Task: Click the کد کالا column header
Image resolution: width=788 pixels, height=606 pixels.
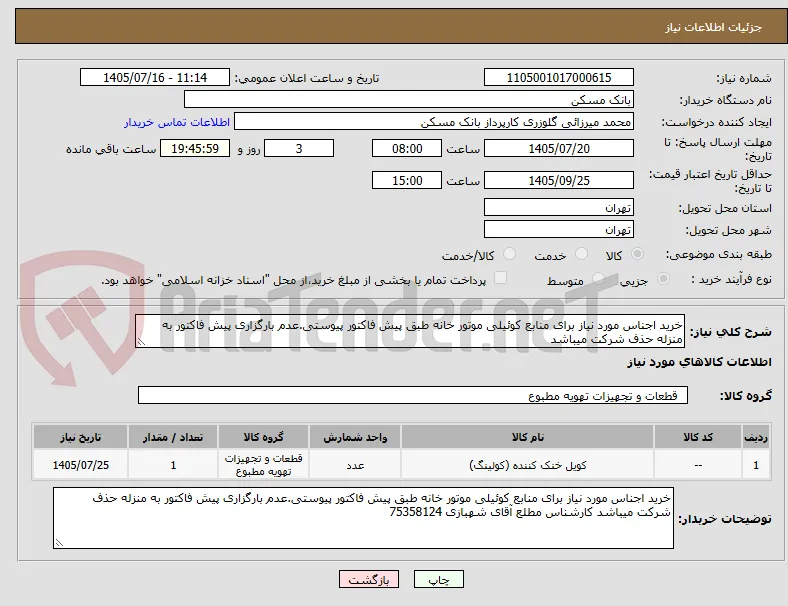Action: tap(698, 437)
